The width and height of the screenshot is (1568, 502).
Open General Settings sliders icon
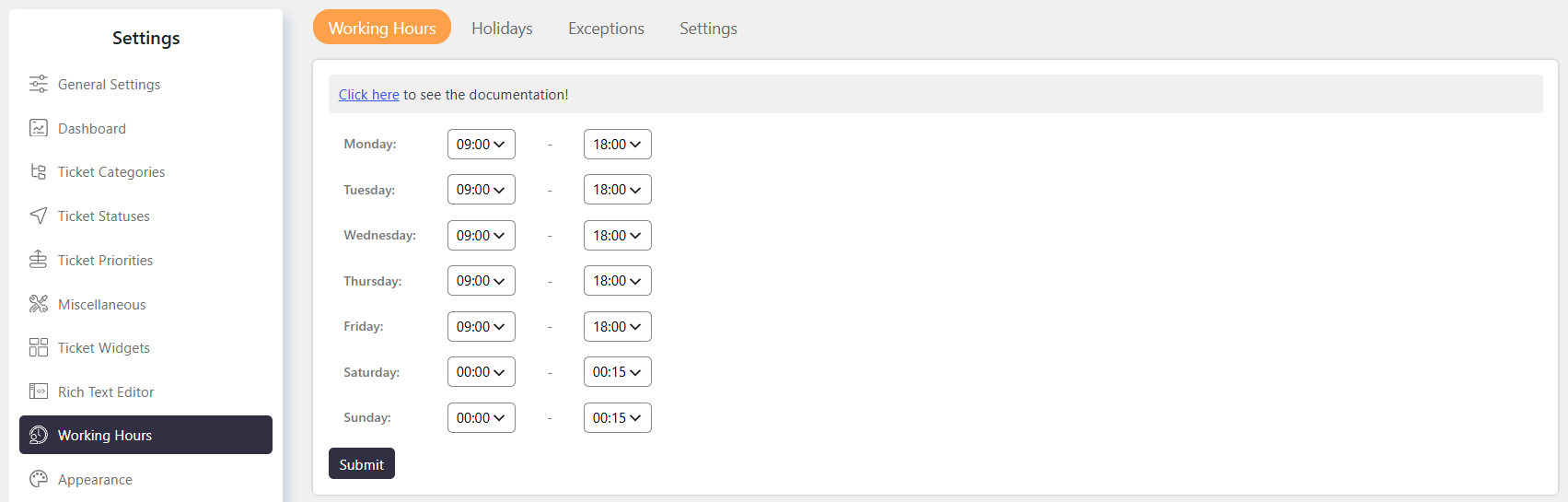tap(38, 84)
